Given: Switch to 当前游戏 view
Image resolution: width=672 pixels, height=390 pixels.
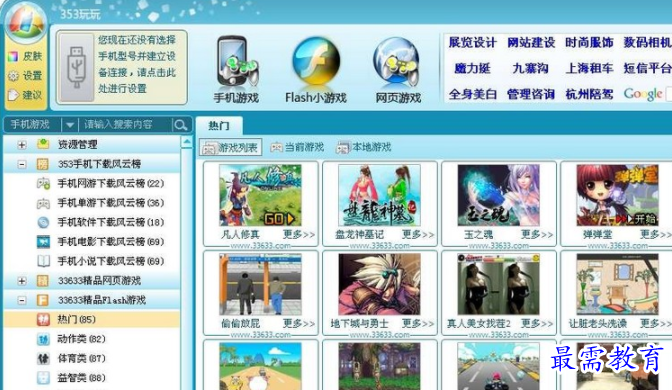Looking at the screenshot, I should [x=297, y=147].
